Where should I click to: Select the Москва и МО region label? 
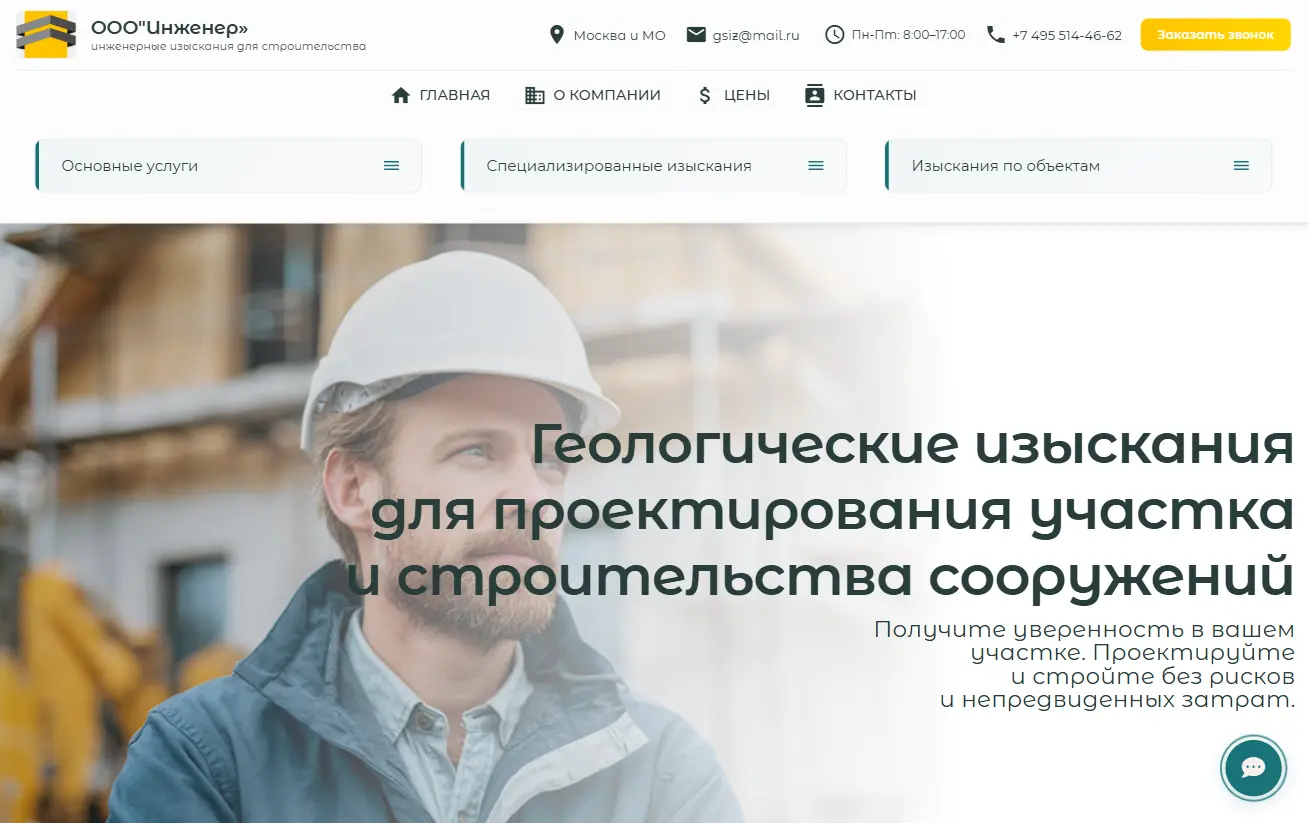619,34
